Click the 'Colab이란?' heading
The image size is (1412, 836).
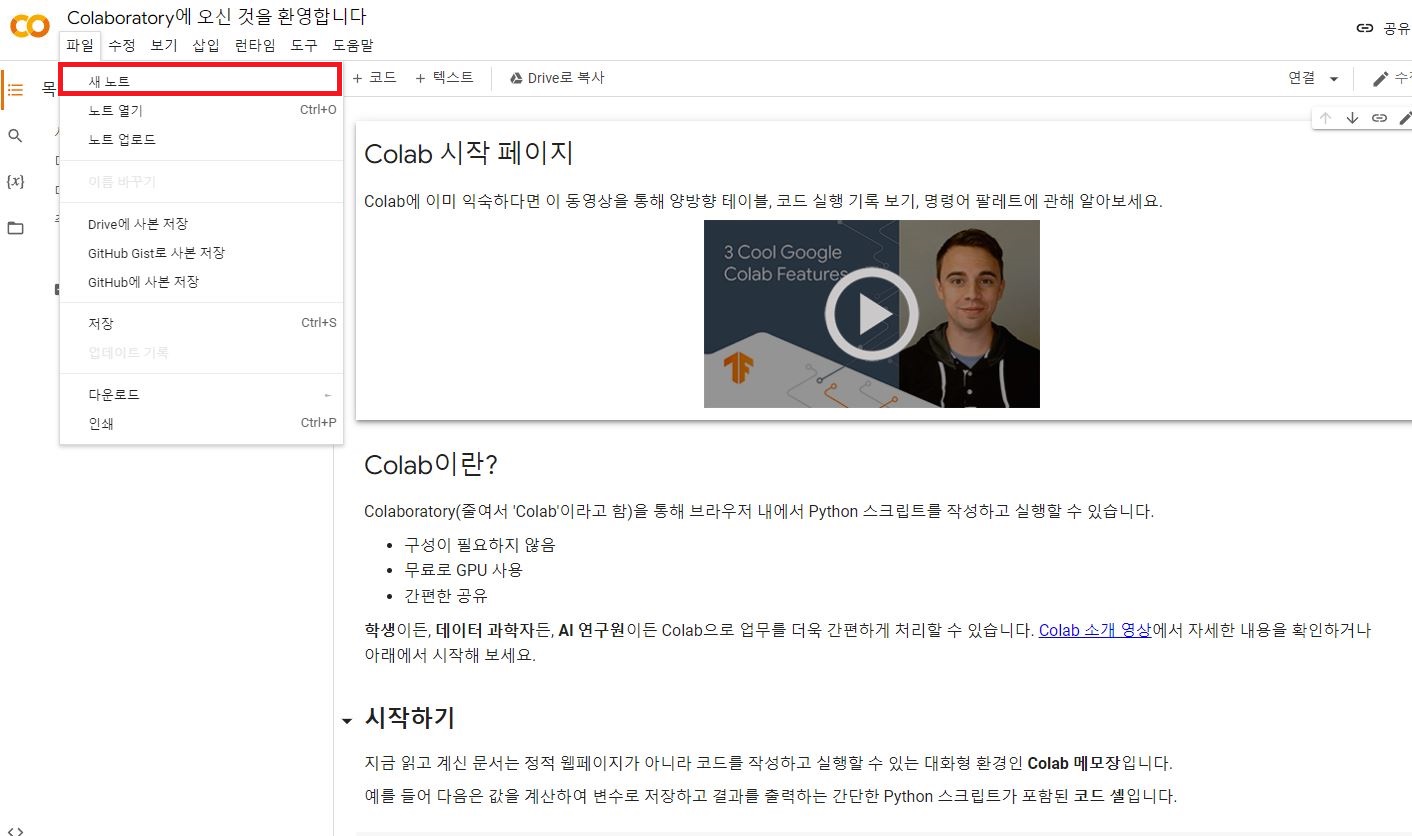click(x=431, y=465)
